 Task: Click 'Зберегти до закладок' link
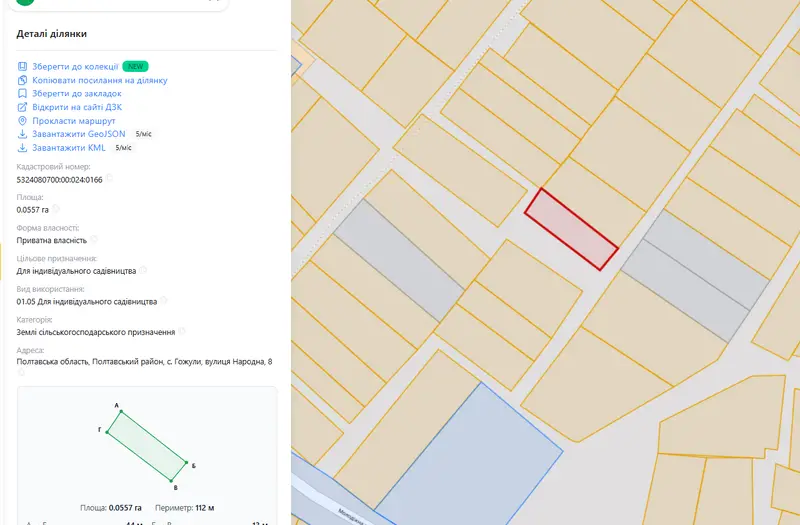tap(77, 93)
